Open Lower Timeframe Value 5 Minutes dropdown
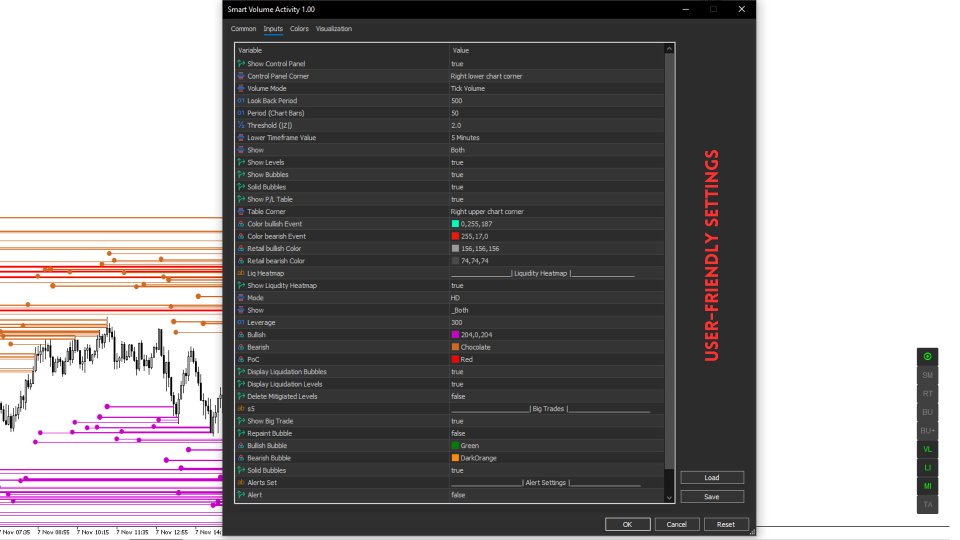The width and height of the screenshot is (960, 540). click(x=556, y=138)
